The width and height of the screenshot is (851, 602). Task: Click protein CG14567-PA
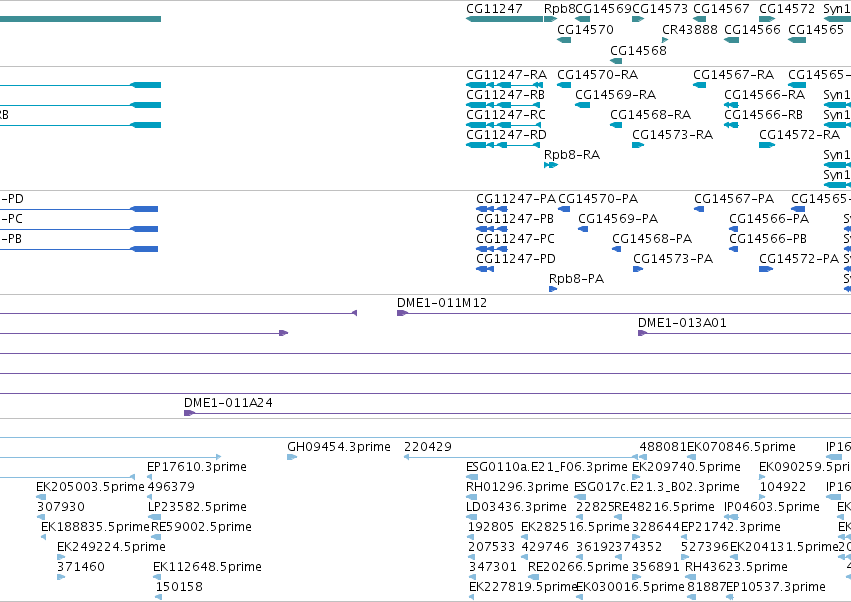[734, 199]
